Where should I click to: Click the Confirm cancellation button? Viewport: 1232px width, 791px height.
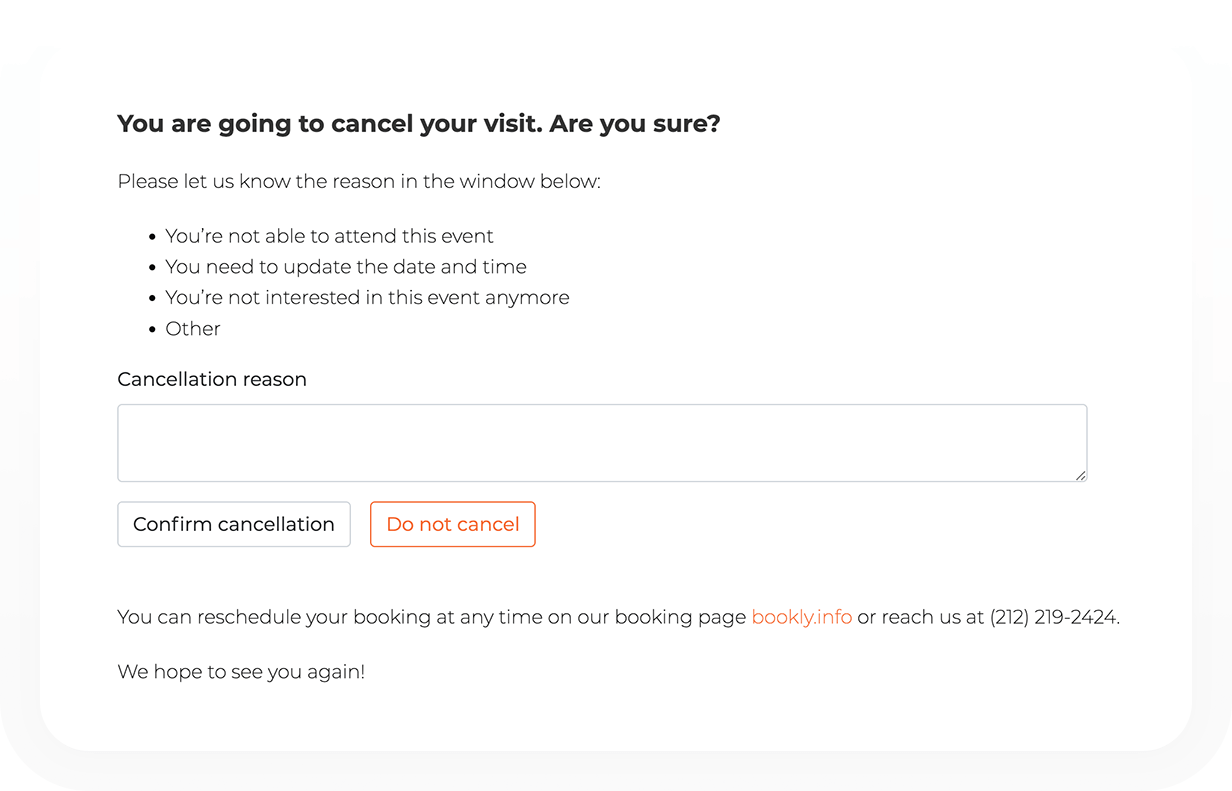click(x=234, y=524)
